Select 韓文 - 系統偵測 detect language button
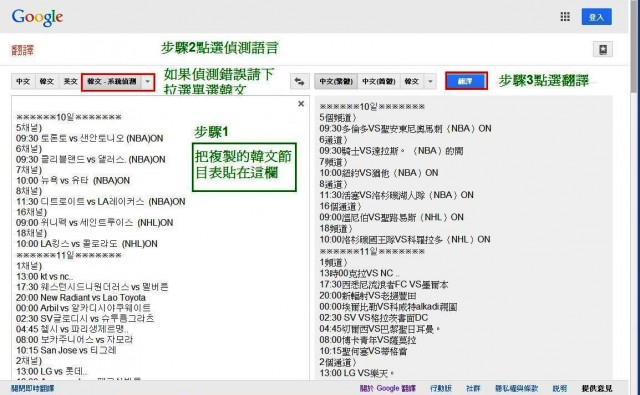The height and width of the screenshot is (395, 640). (112, 82)
